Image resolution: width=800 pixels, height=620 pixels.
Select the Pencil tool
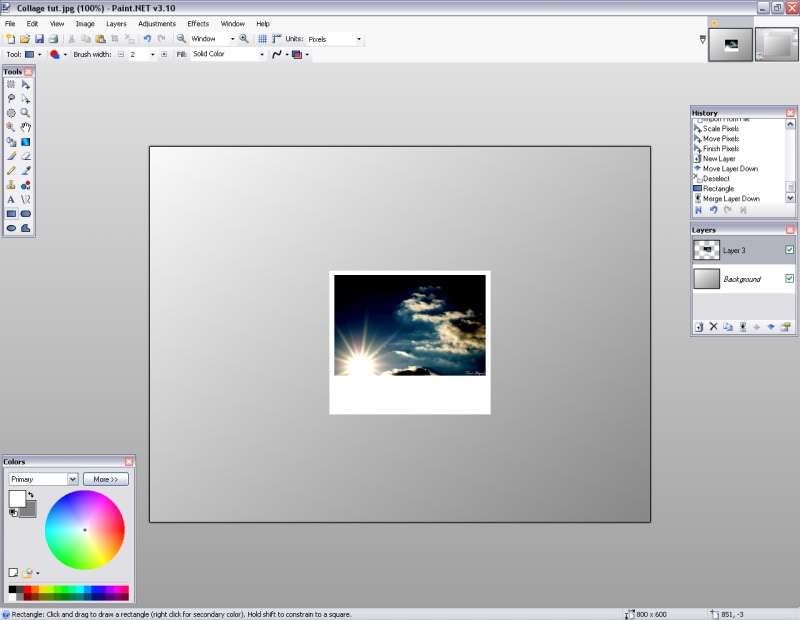pyautogui.click(x=11, y=170)
